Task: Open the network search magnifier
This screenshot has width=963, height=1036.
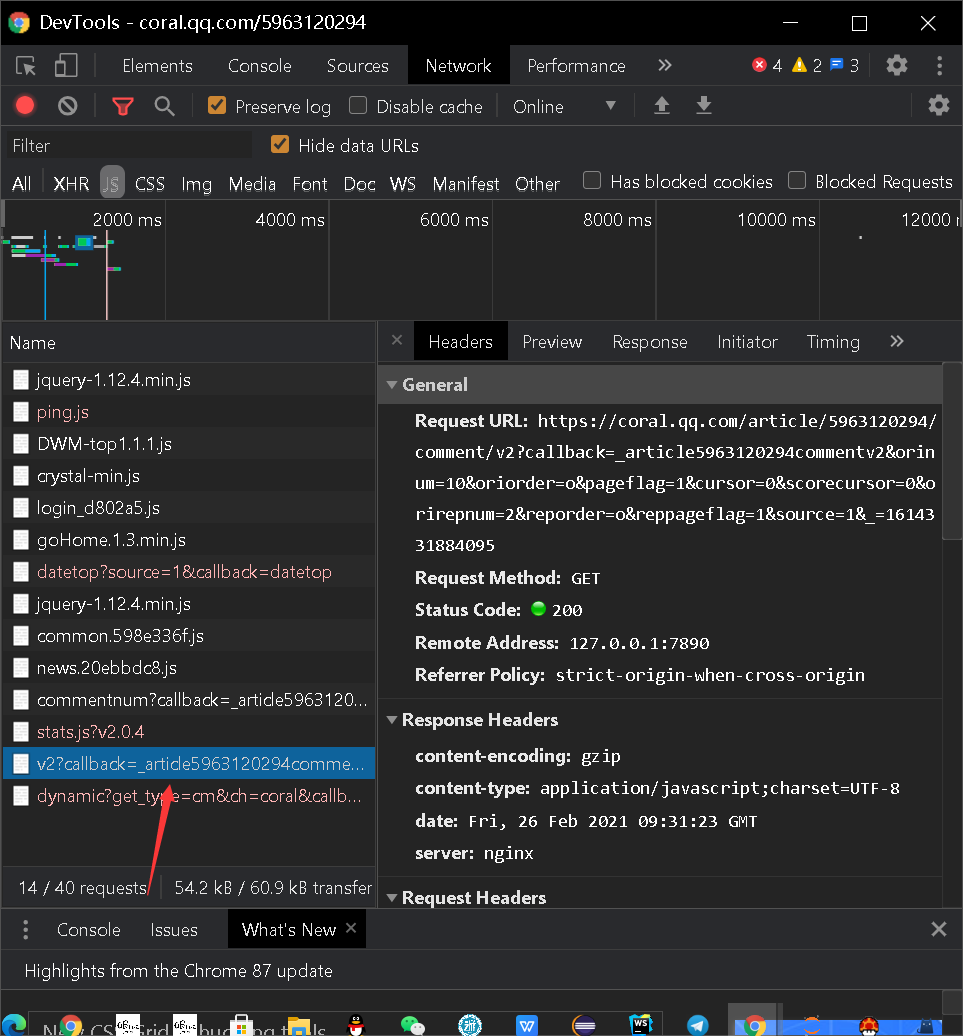Action: pos(164,106)
